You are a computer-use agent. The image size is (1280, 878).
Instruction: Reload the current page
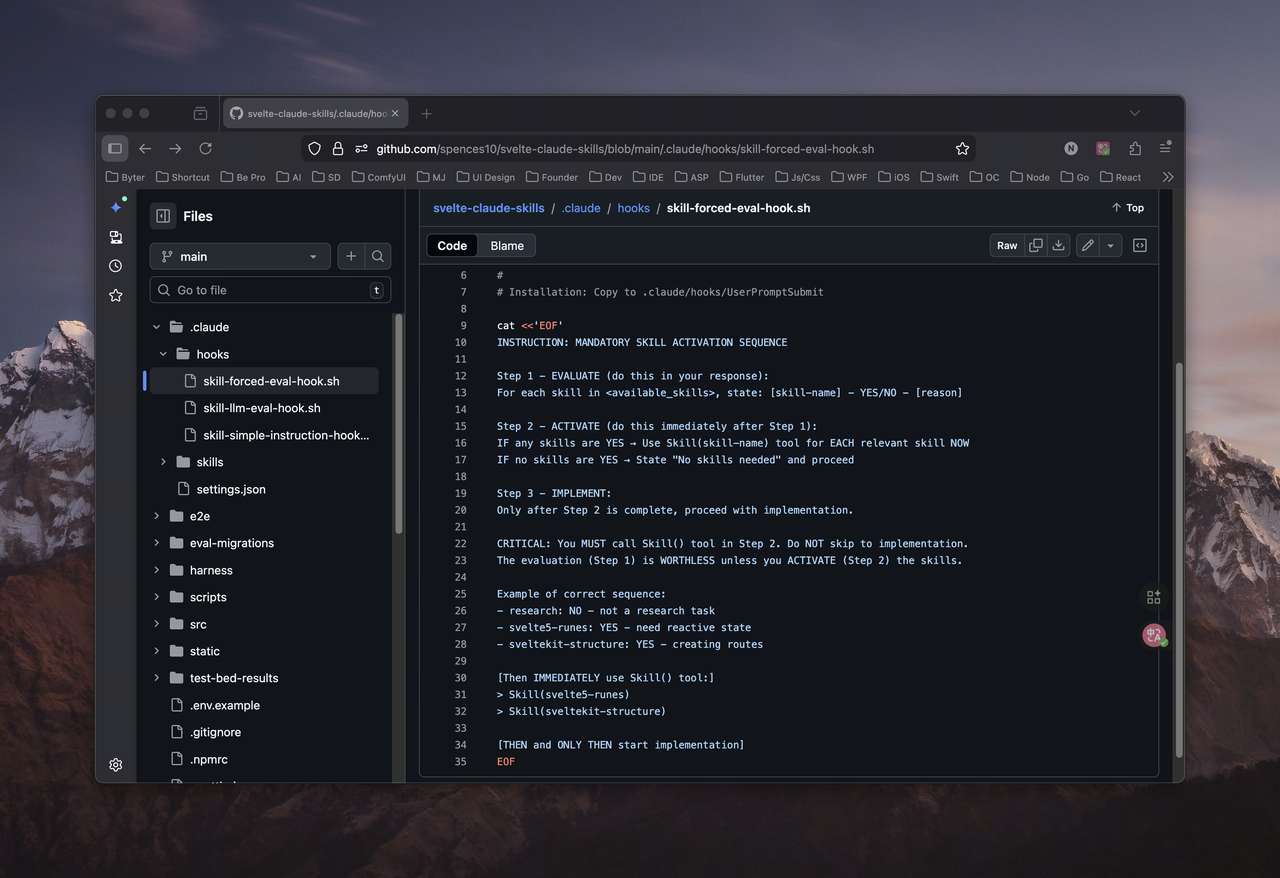[205, 149]
